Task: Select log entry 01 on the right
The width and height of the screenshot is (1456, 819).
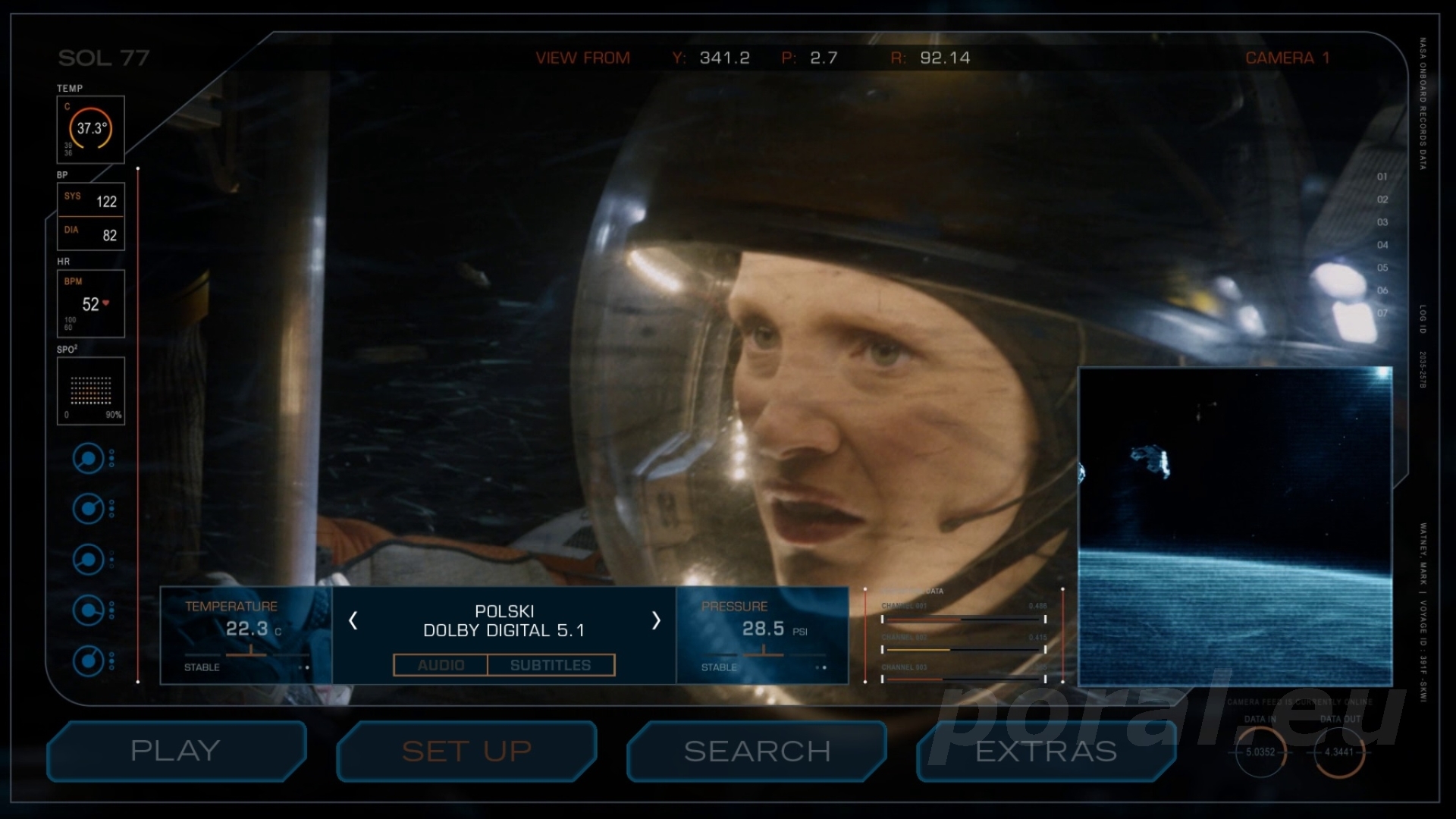Action: coord(1382,177)
